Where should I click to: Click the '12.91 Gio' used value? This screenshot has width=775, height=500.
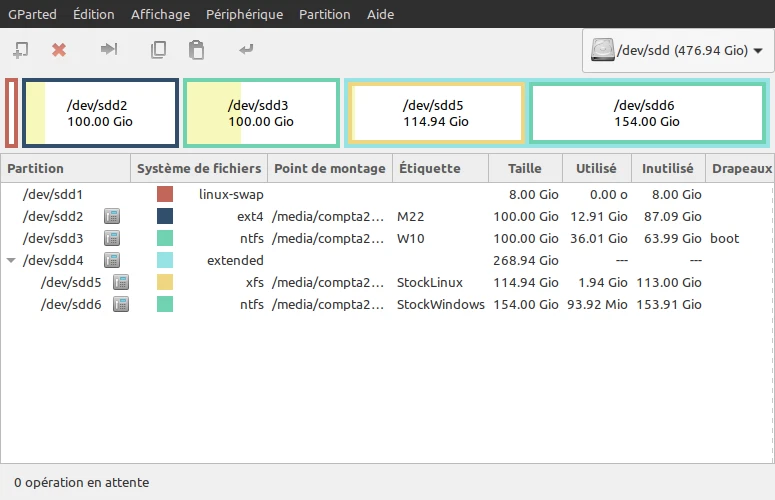click(599, 216)
